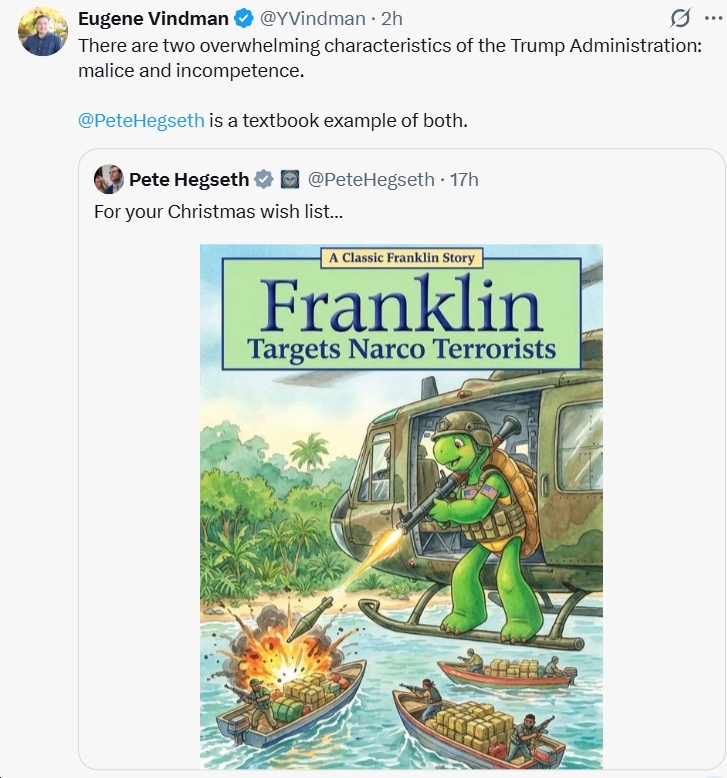Screen dimensions: 727x778
Task: Click the verified badge beside Pete Hegseth
Action: tap(264, 180)
